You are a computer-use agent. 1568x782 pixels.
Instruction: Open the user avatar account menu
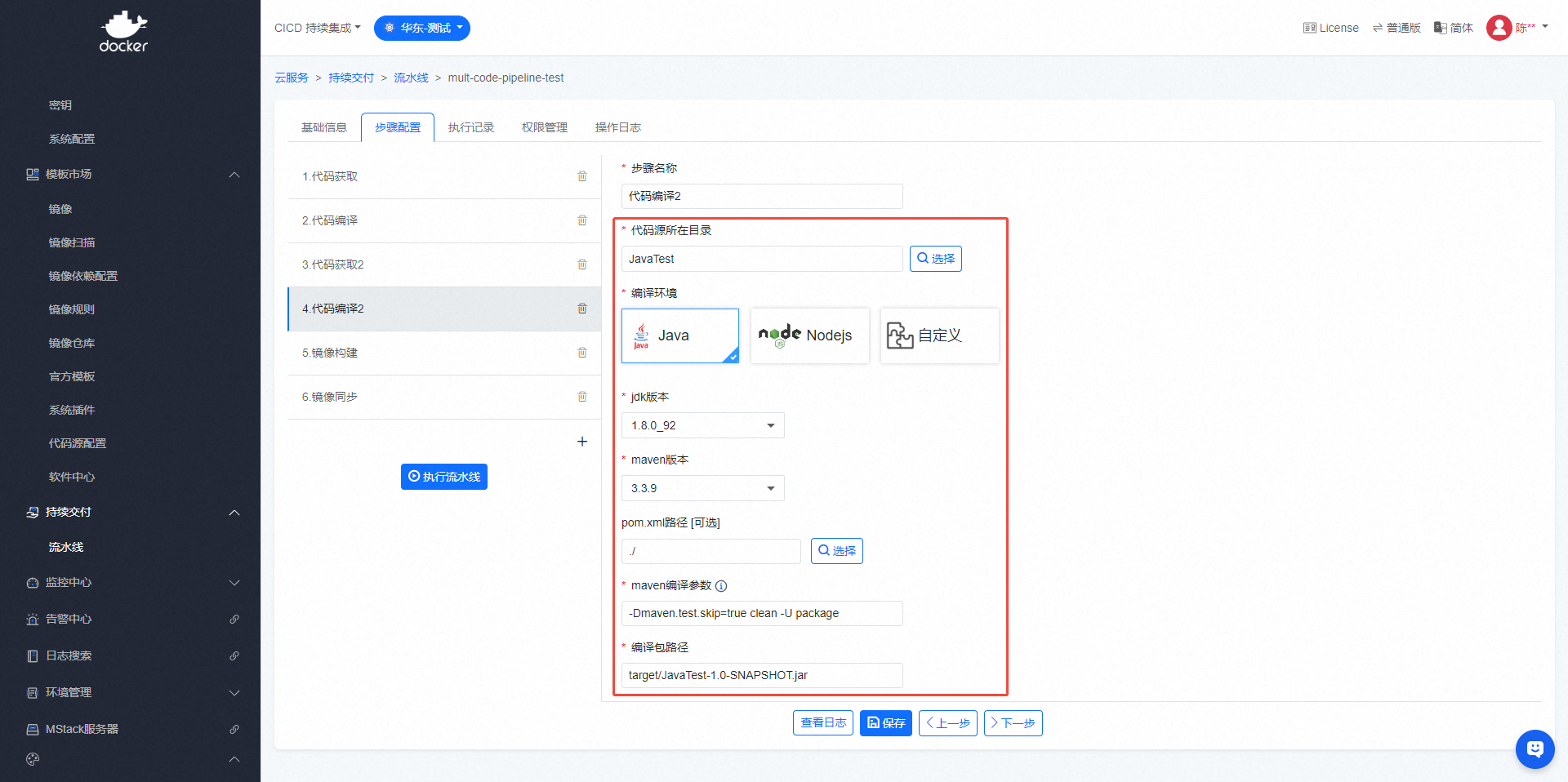click(1499, 28)
